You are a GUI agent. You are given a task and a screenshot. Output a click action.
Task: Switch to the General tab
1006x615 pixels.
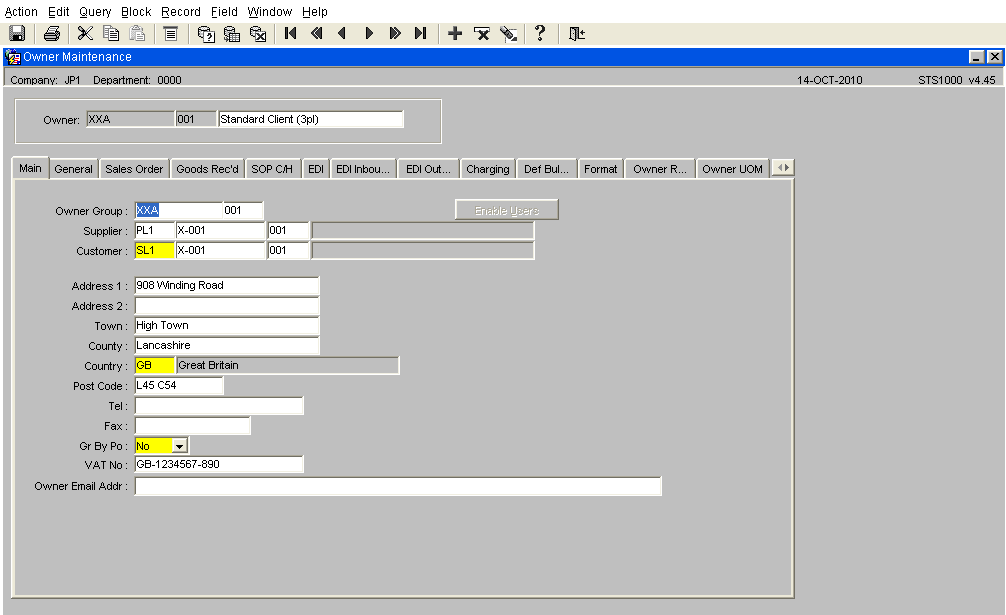(x=74, y=169)
